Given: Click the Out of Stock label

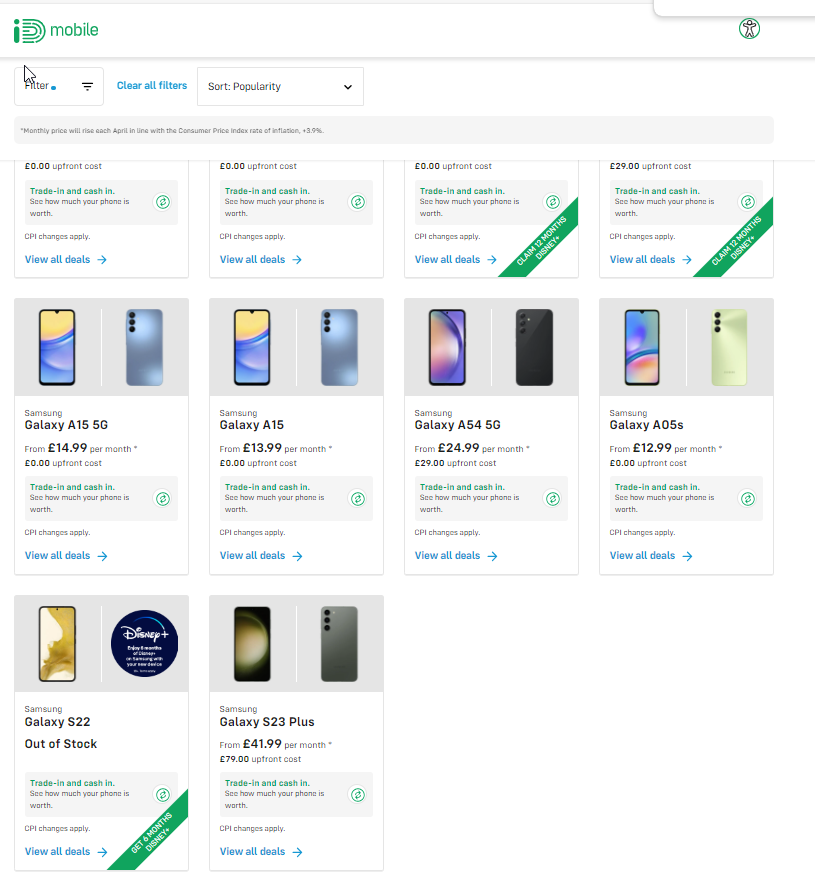Looking at the screenshot, I should (61, 744).
